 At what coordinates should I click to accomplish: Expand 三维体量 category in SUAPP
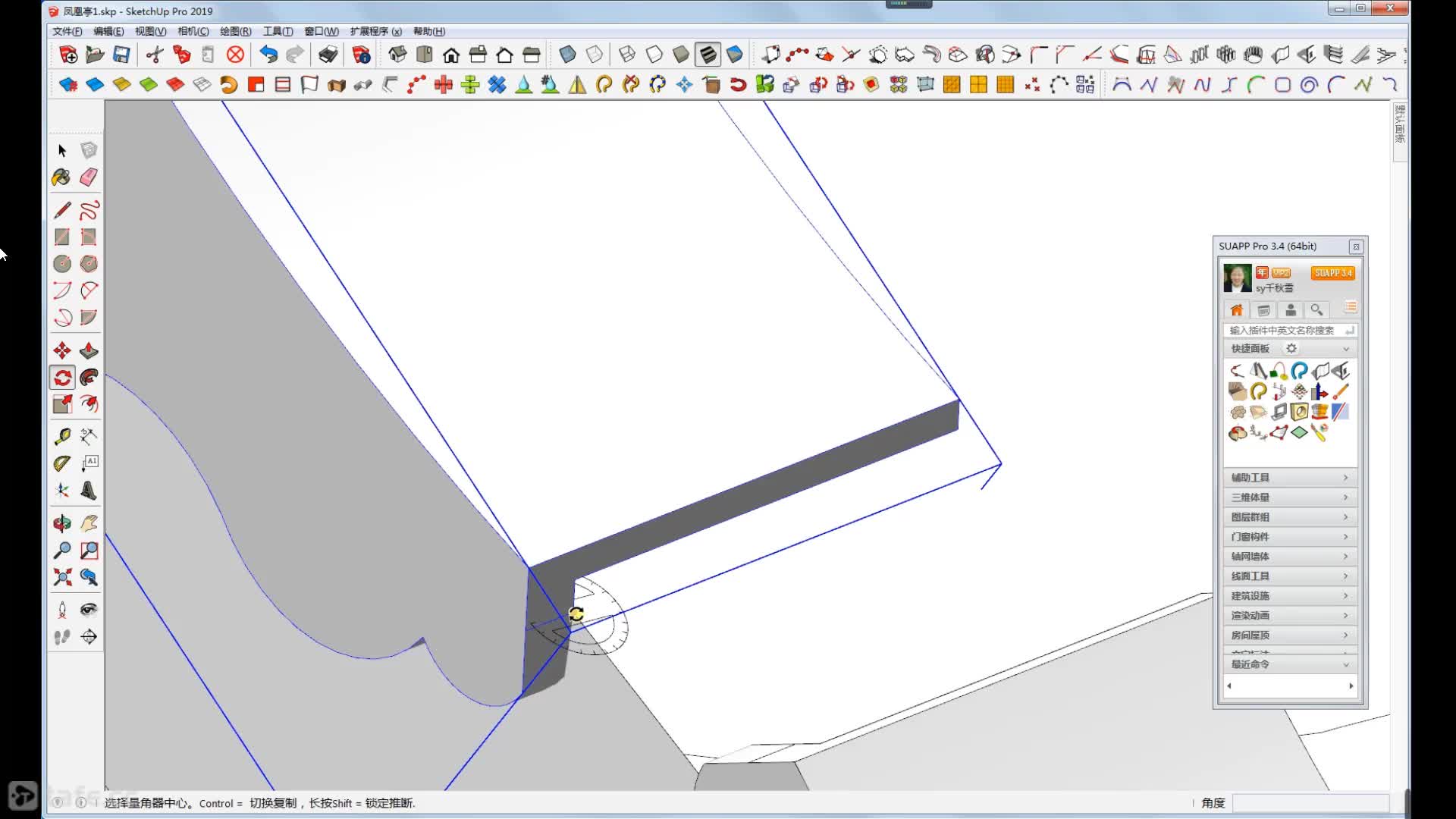pyautogui.click(x=1290, y=497)
